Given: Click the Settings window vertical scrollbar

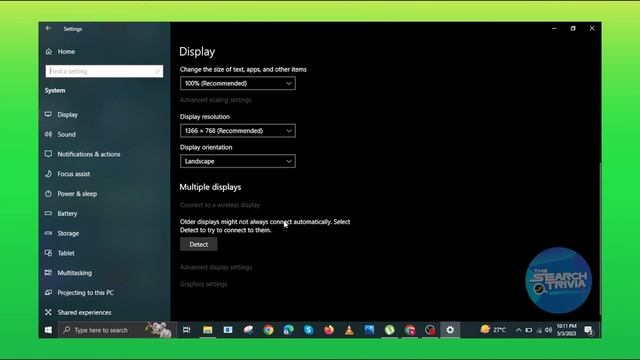Looking at the screenshot, I should pos(600,239).
